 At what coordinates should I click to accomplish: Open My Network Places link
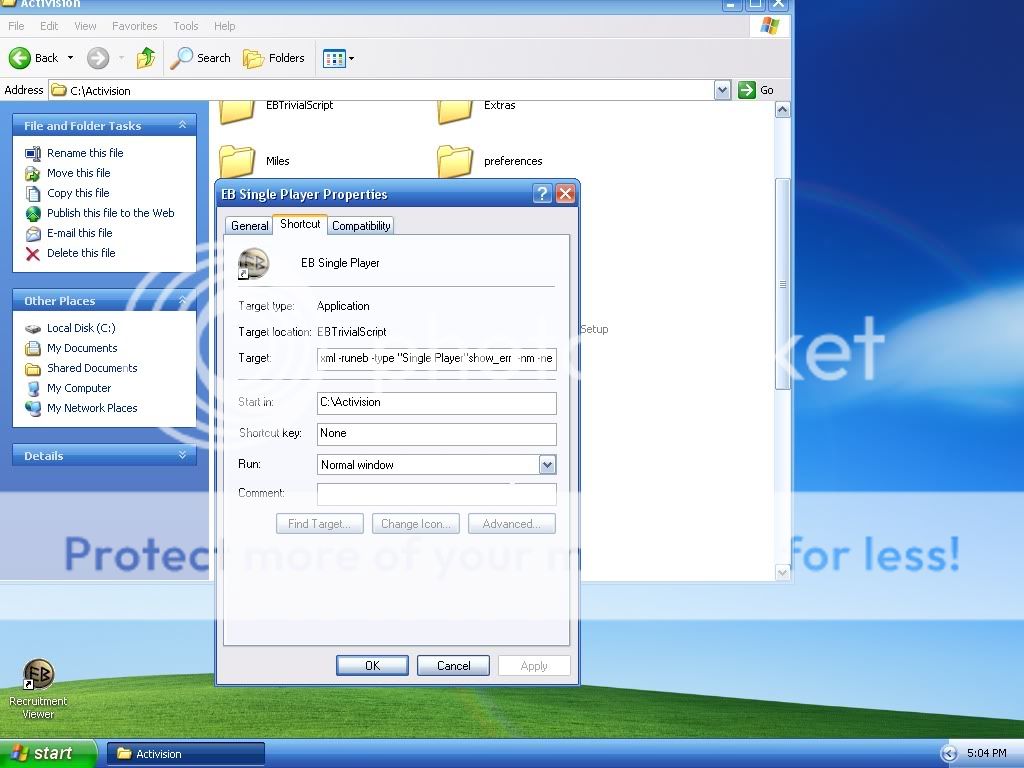click(92, 408)
